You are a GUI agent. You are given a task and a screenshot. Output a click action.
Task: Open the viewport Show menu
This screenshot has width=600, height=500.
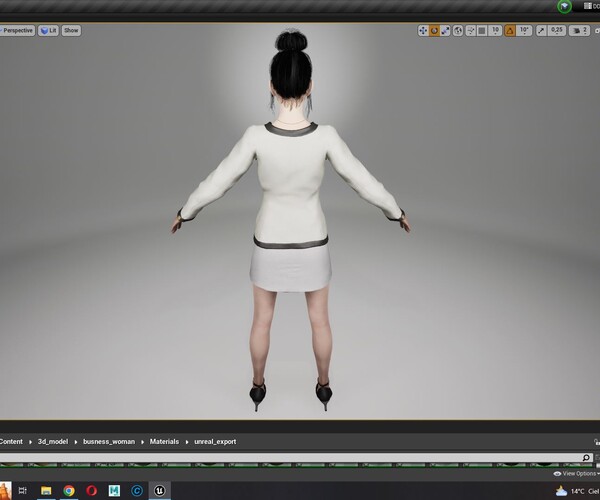(x=71, y=31)
